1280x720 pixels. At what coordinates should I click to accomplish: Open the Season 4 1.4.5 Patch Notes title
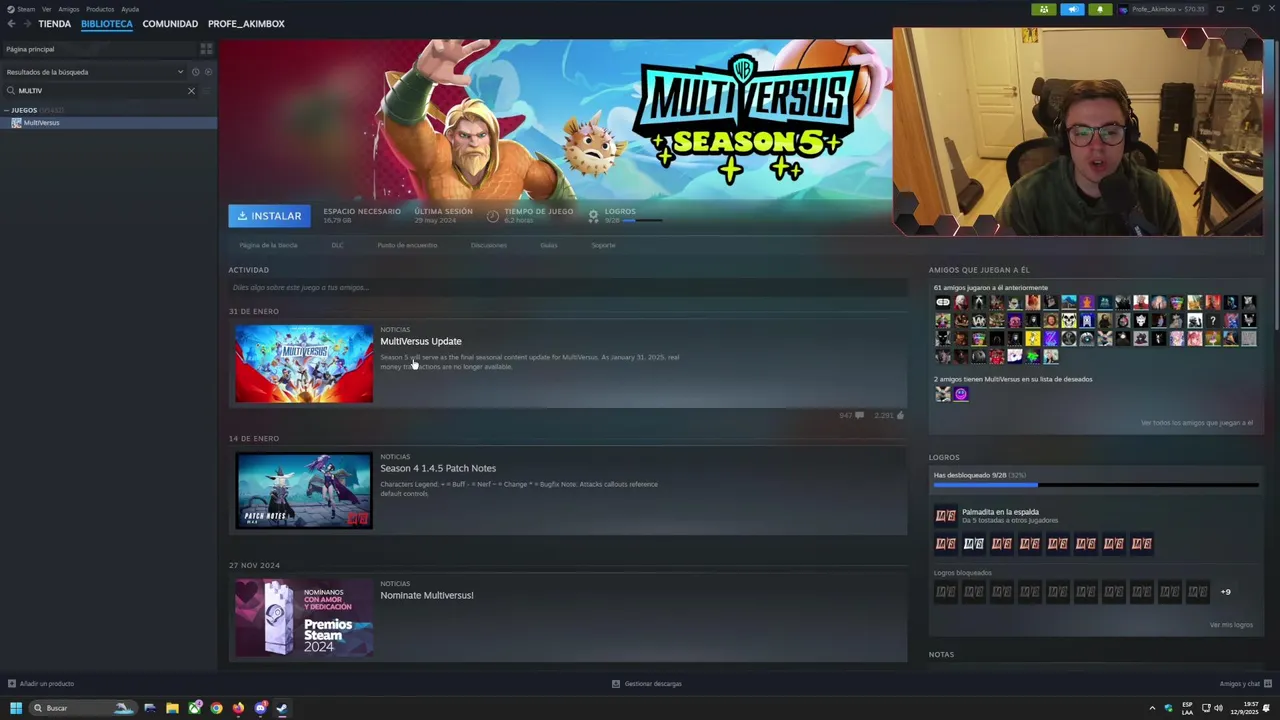coord(438,468)
